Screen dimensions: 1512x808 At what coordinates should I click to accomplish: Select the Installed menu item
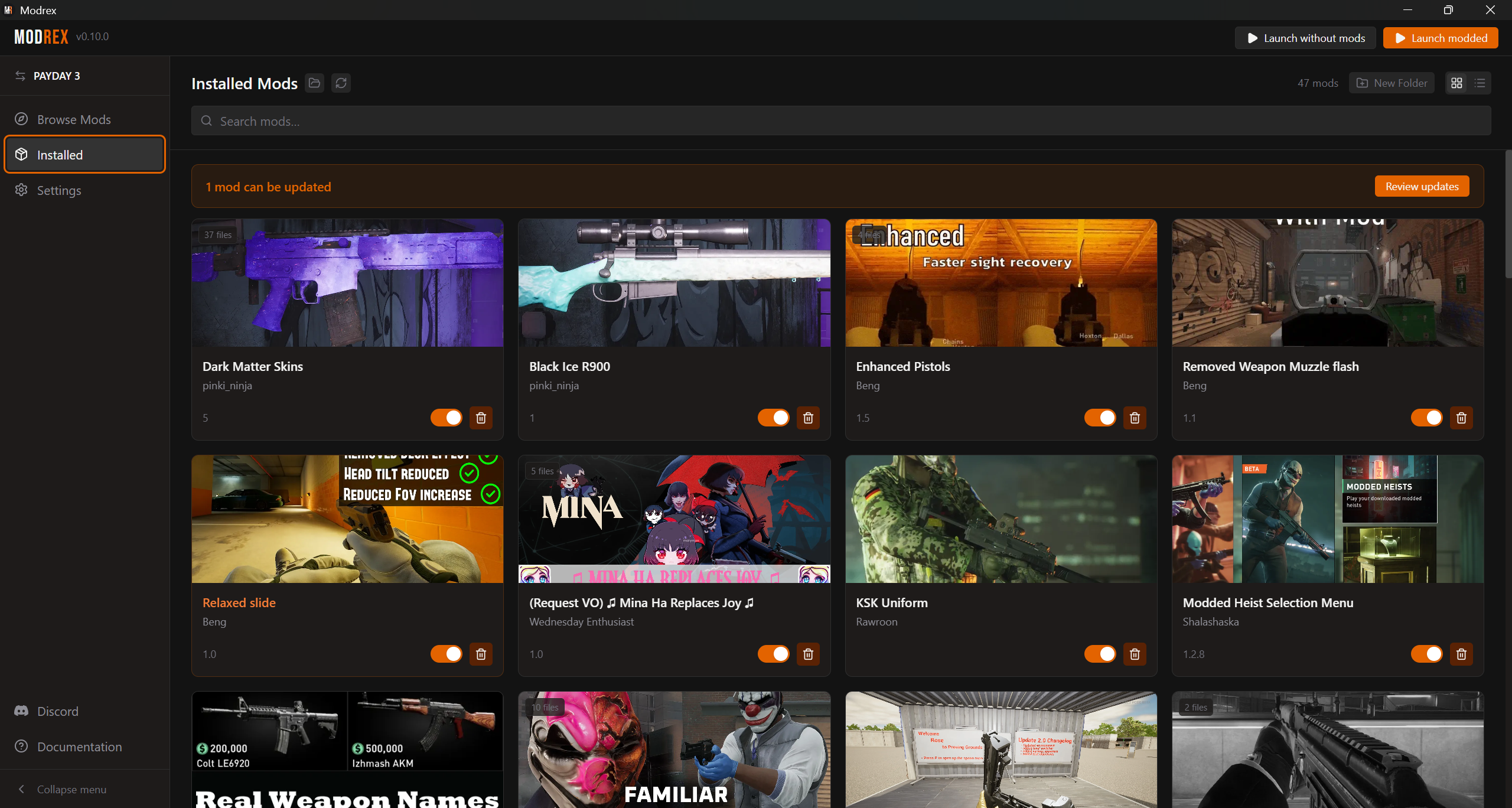pos(84,155)
